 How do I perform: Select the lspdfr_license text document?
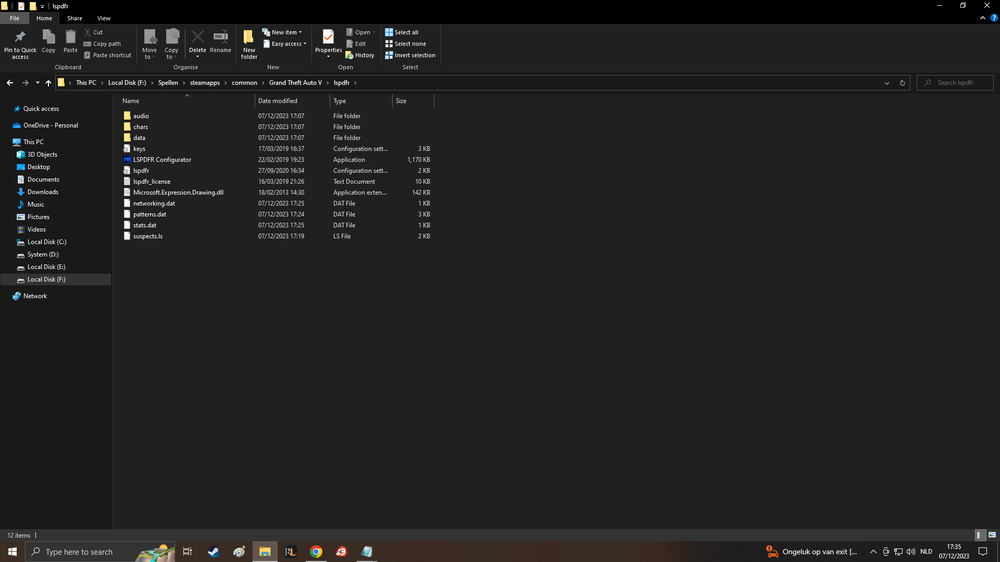(x=152, y=182)
